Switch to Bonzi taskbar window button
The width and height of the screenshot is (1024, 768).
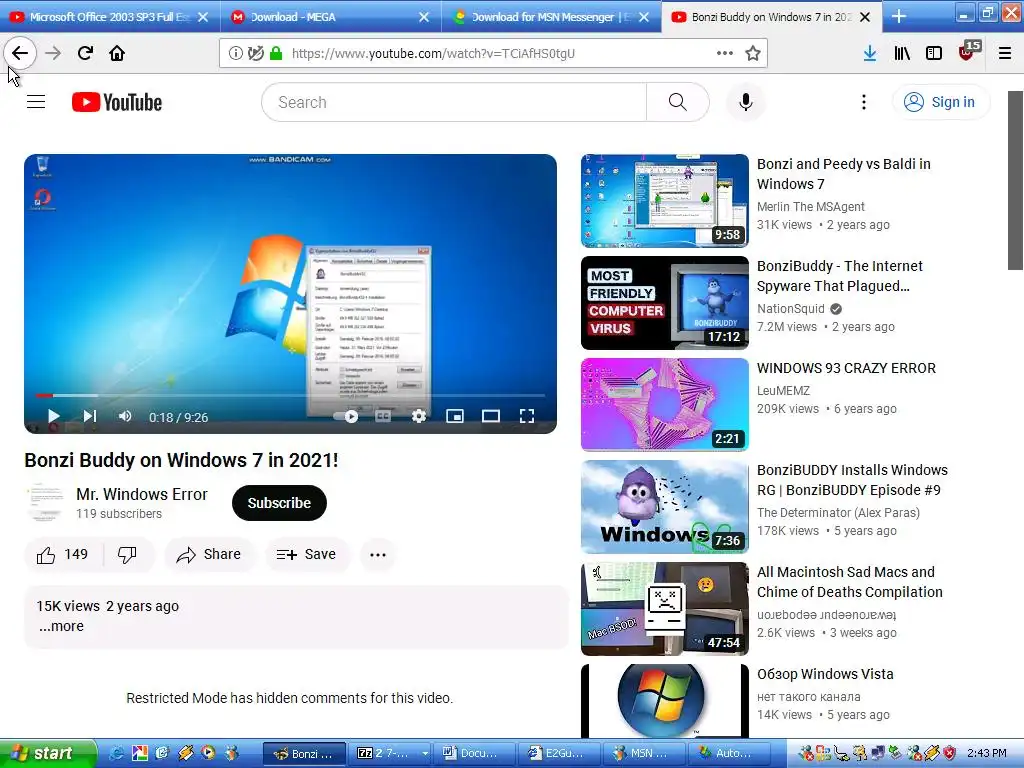click(303, 753)
